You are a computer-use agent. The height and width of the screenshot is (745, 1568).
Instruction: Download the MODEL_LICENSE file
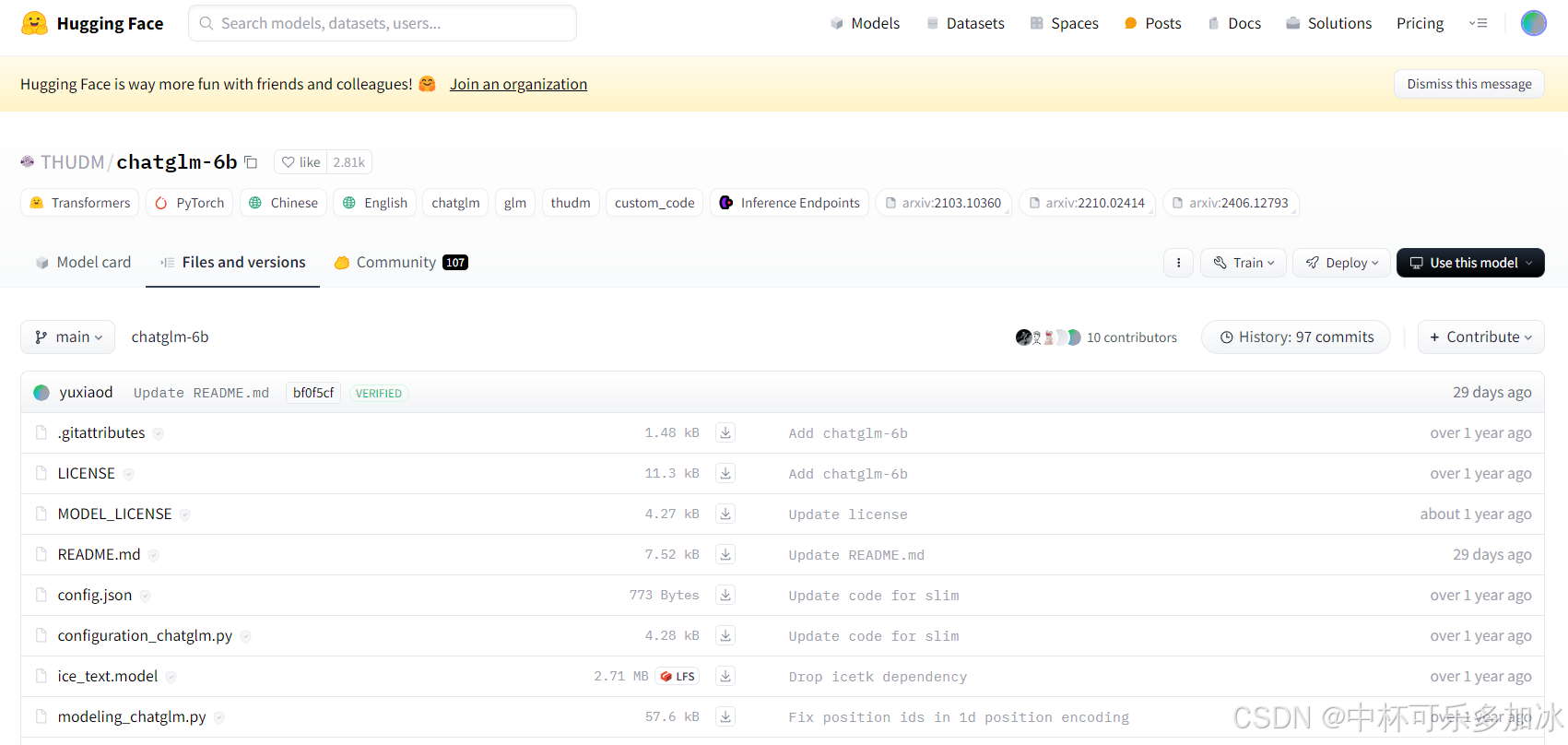[725, 514]
